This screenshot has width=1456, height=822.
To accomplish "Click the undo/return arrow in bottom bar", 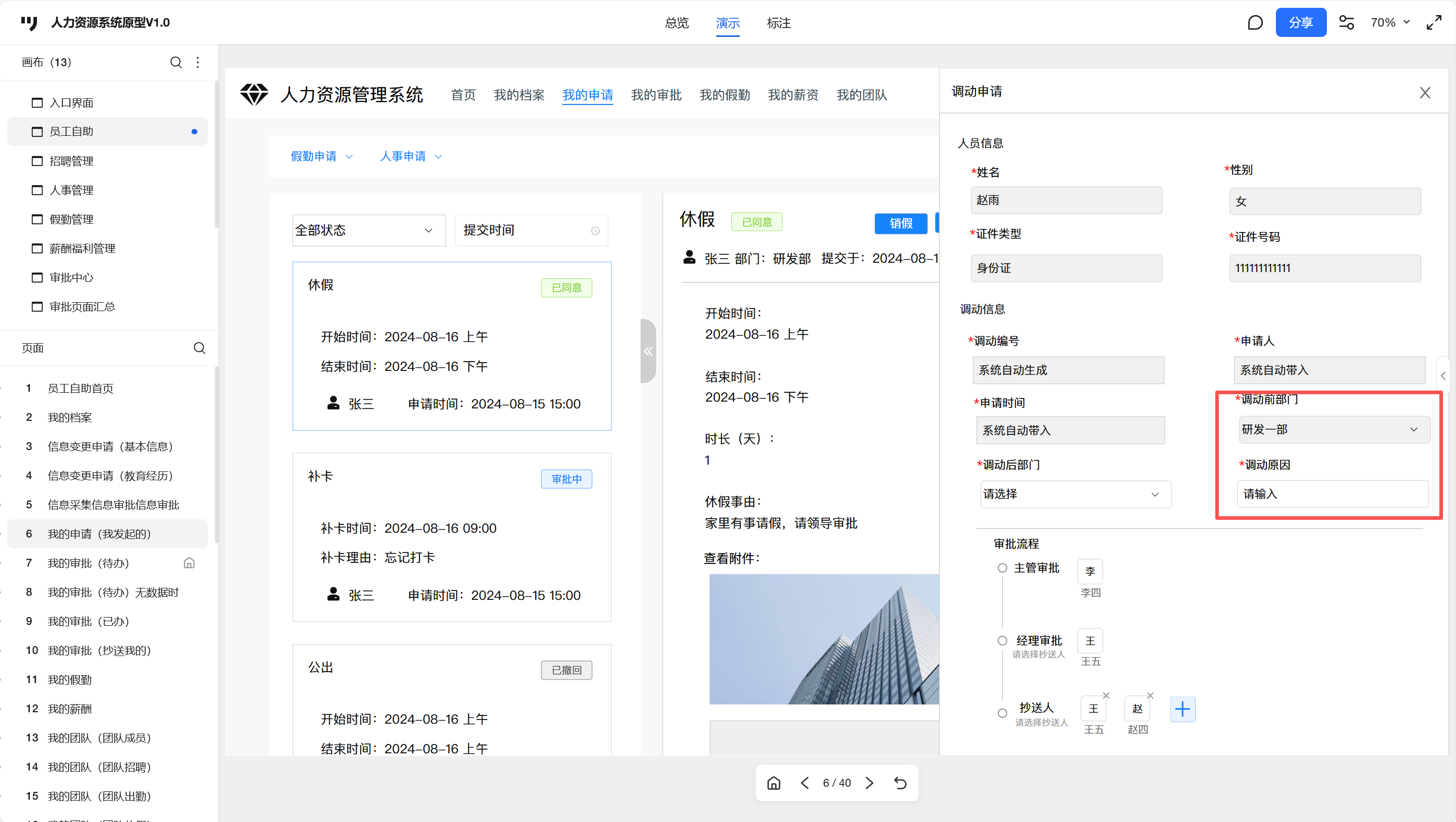I will tap(901, 783).
